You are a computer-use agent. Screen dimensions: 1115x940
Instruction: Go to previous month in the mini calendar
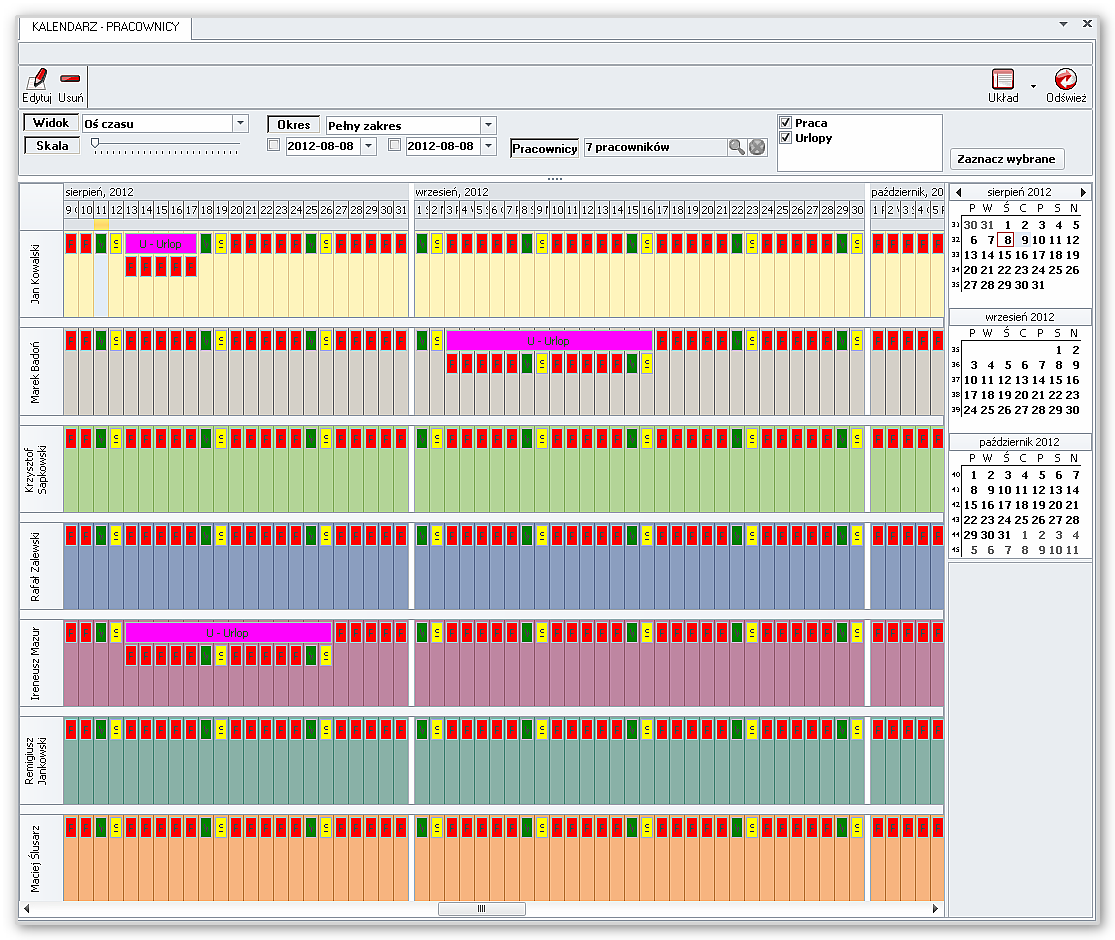(x=957, y=192)
